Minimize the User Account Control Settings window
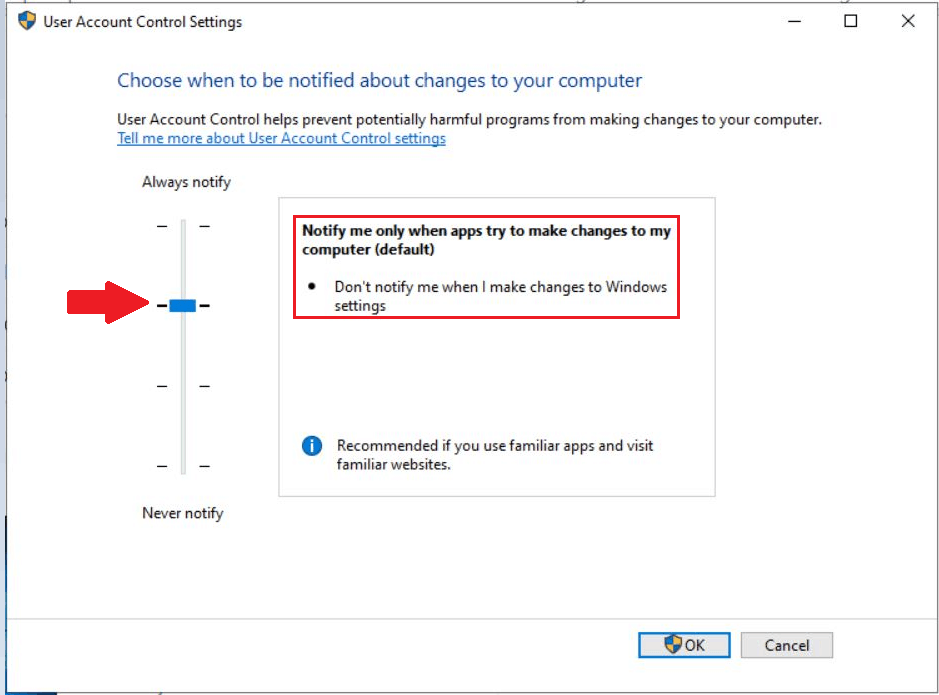 point(794,22)
